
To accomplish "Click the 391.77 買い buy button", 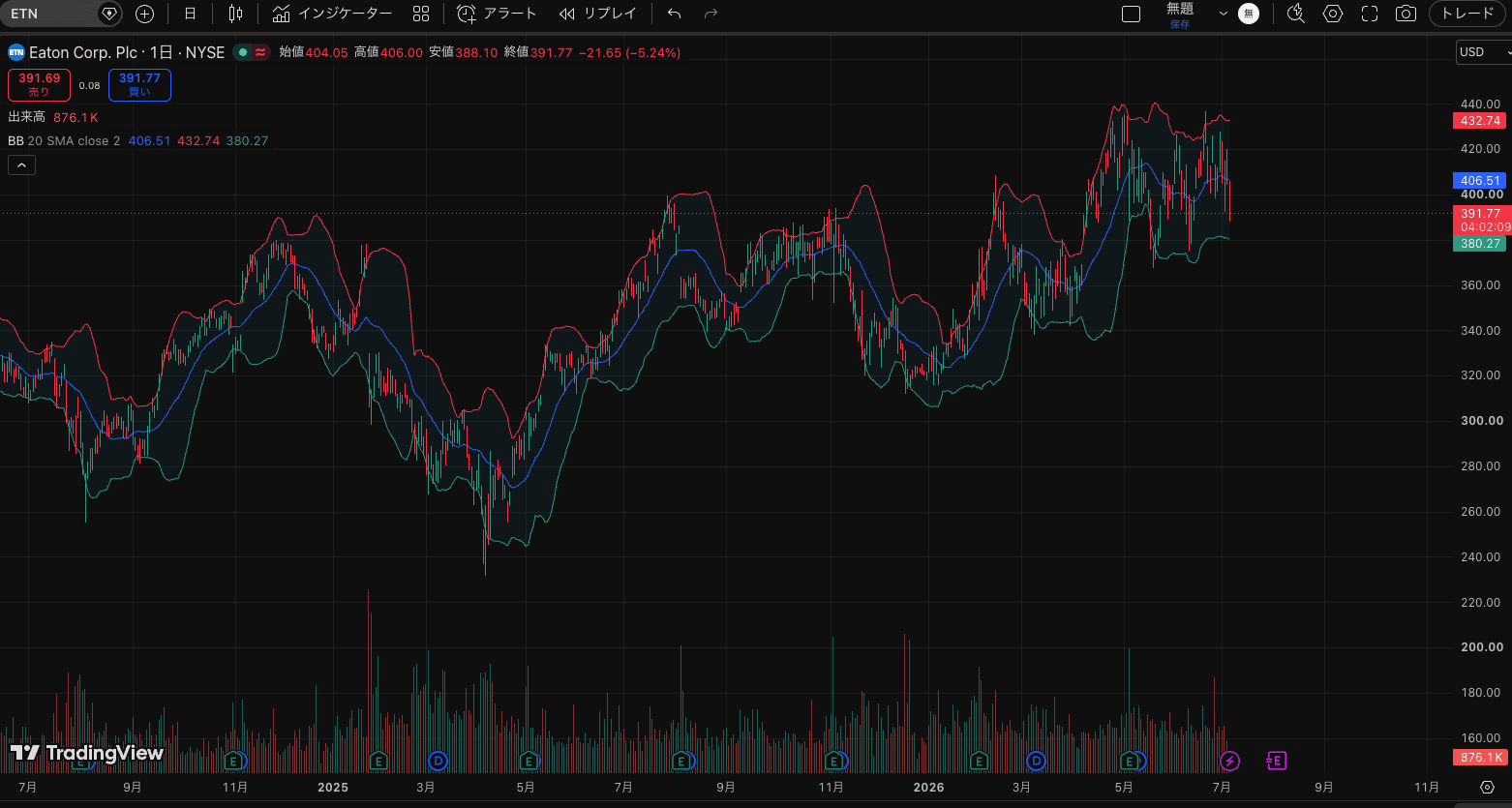I will tap(139, 85).
